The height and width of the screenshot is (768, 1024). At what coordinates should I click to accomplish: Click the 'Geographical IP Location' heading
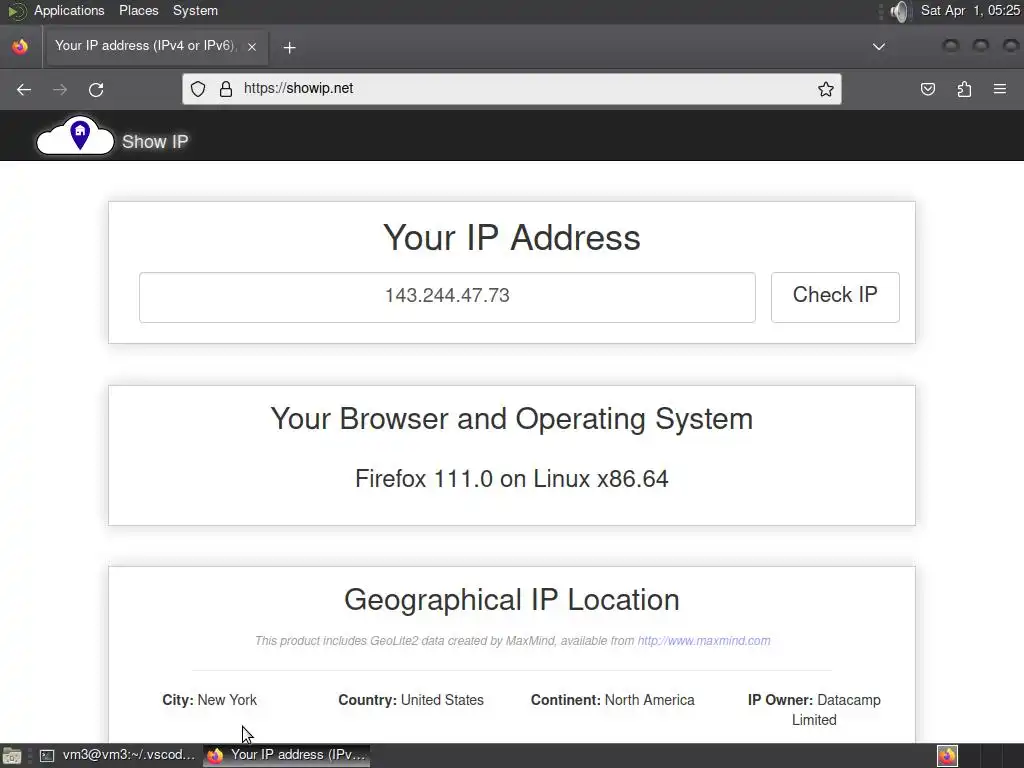[x=511, y=600]
